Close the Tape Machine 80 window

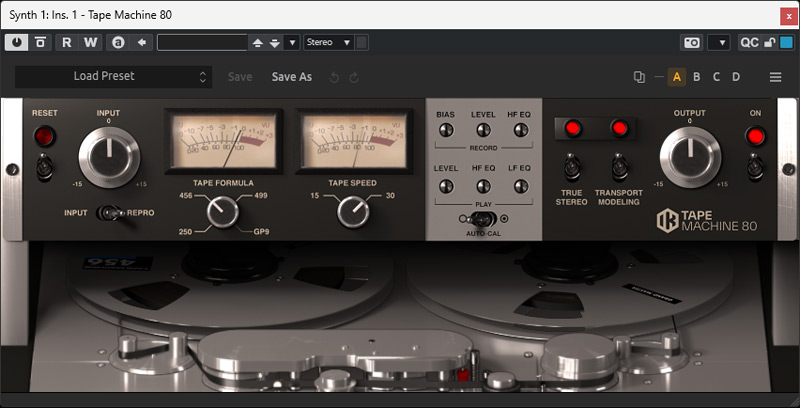point(789,16)
